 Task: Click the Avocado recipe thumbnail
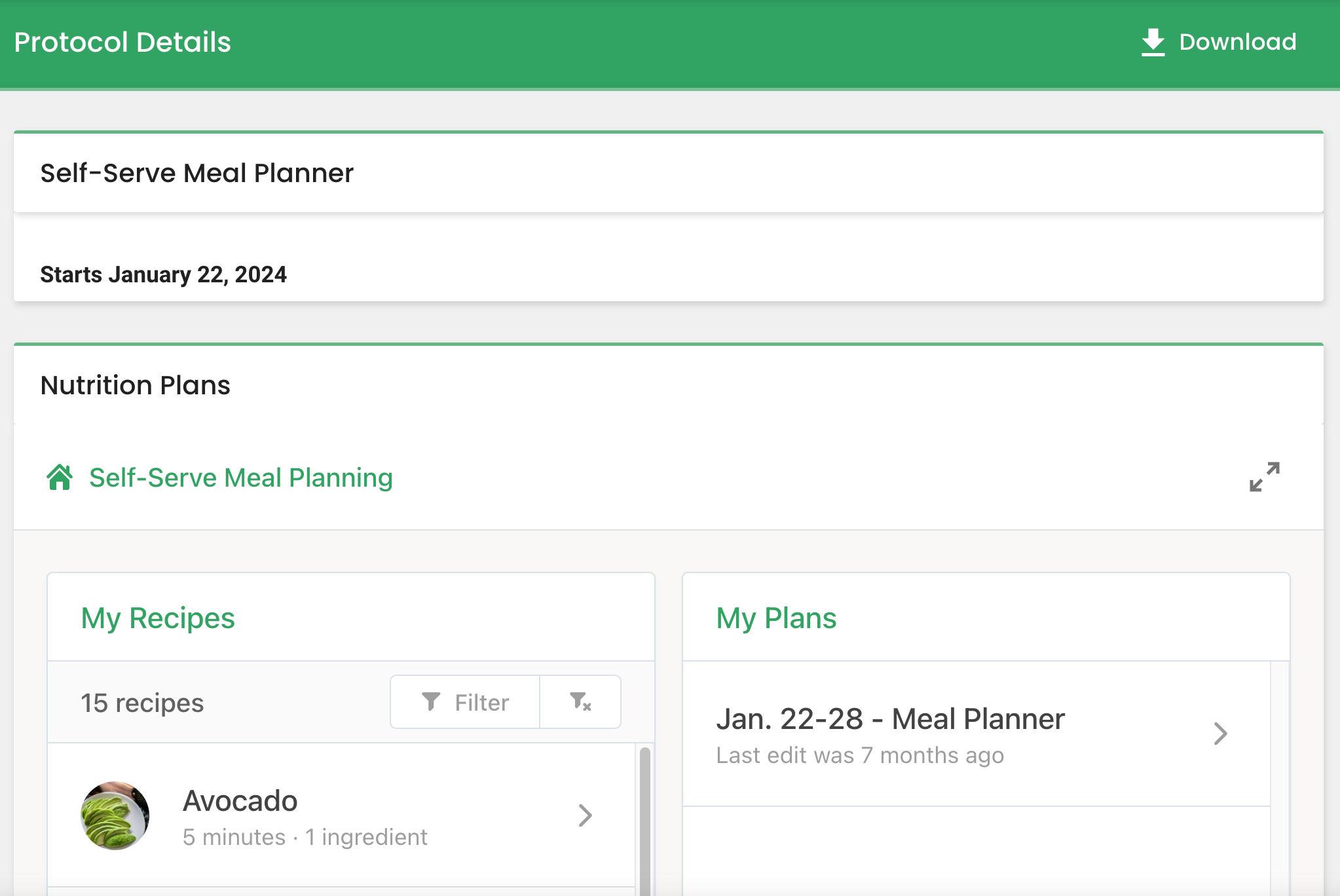[x=115, y=815]
